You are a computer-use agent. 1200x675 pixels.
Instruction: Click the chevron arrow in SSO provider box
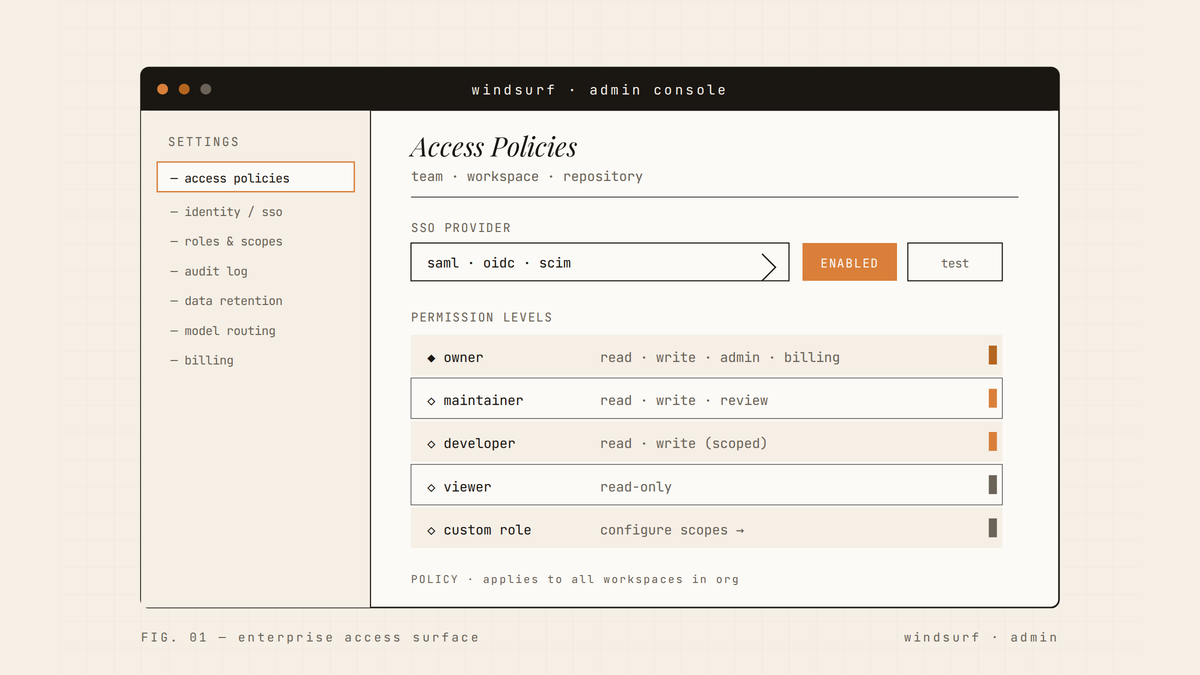click(769, 266)
